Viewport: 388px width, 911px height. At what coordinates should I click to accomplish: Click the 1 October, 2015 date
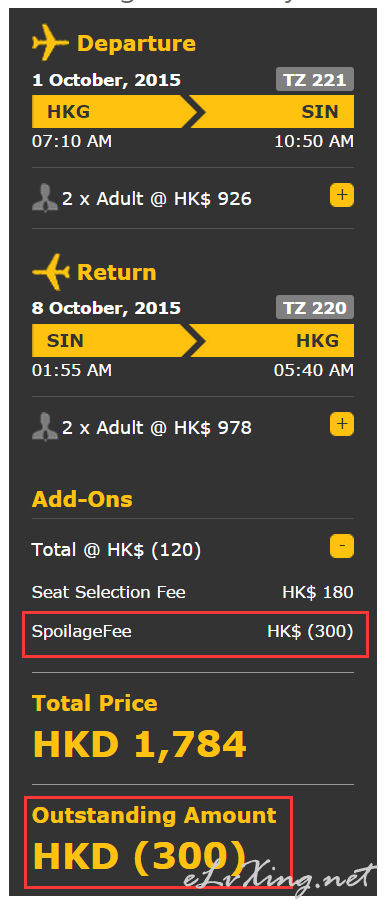coord(106,80)
